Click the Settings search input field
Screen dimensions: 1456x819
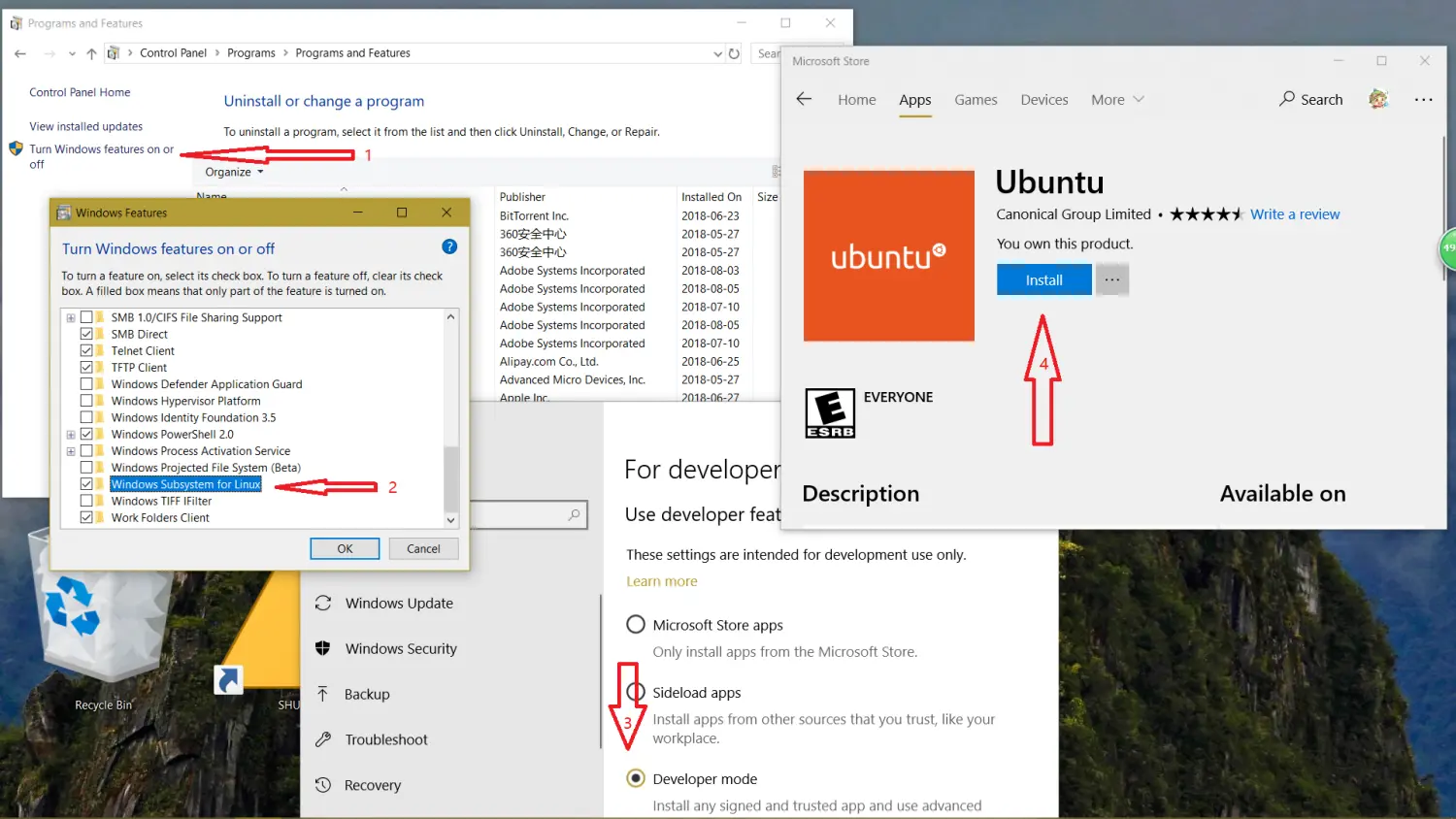pyautogui.click(x=529, y=515)
